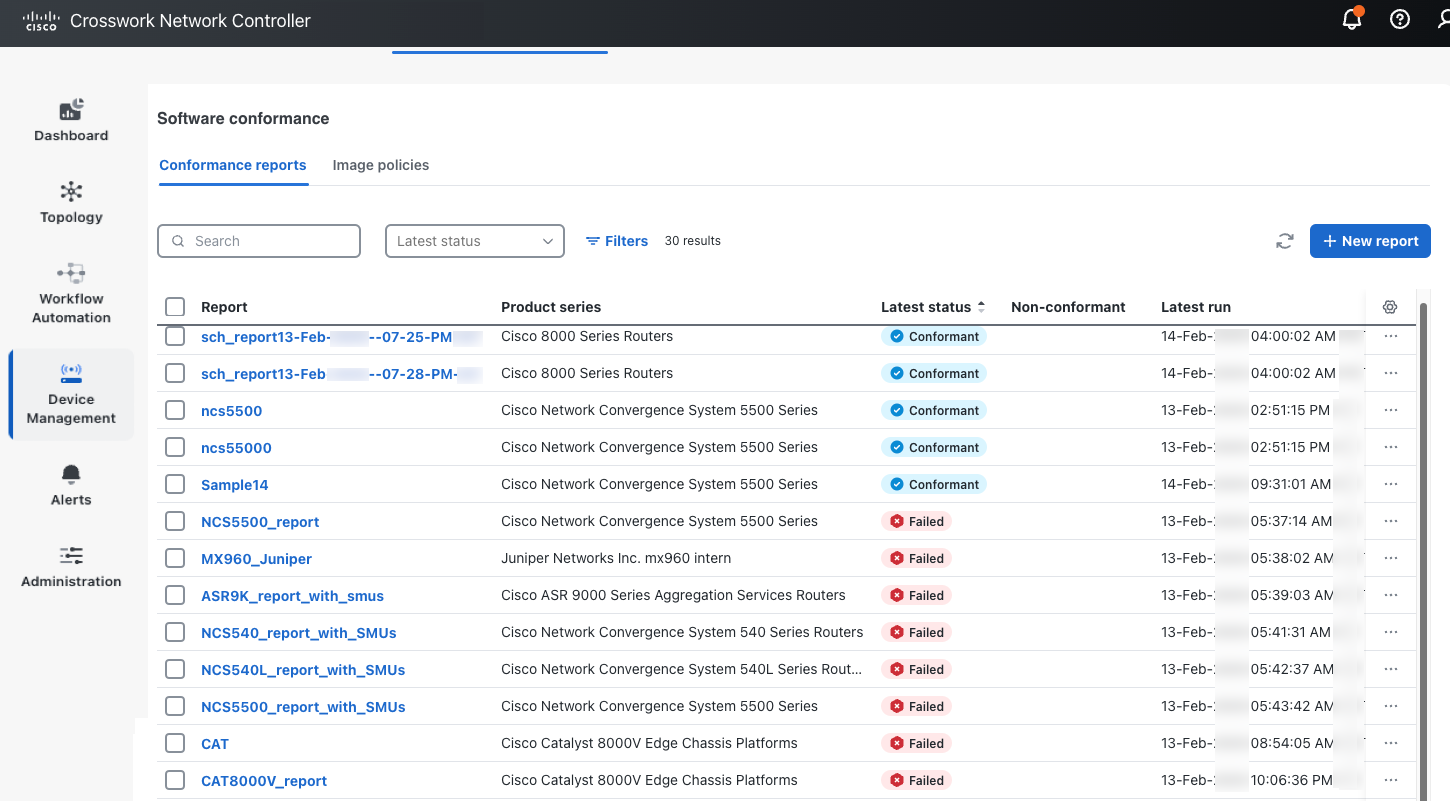Tick the MX960_Juniper row checkbox
This screenshot has height=801, width=1451.
(175, 558)
